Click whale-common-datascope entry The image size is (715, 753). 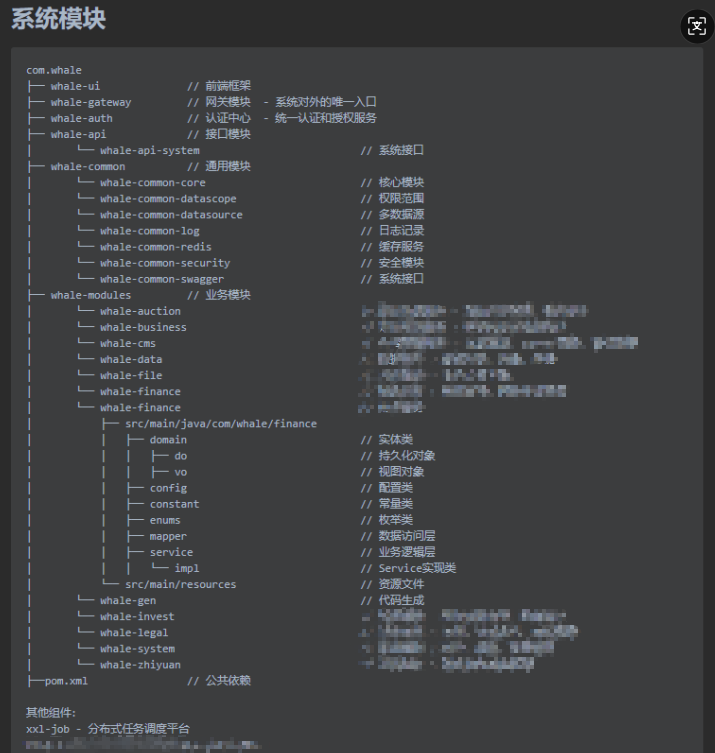tap(168, 199)
